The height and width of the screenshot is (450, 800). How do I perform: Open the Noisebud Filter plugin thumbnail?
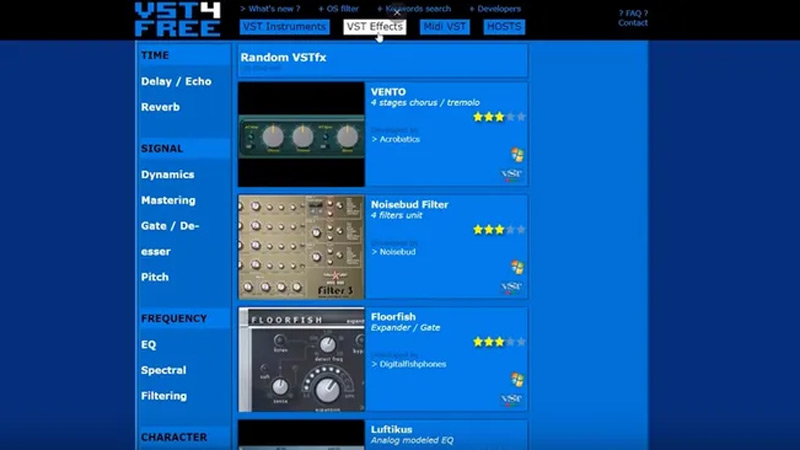301,246
